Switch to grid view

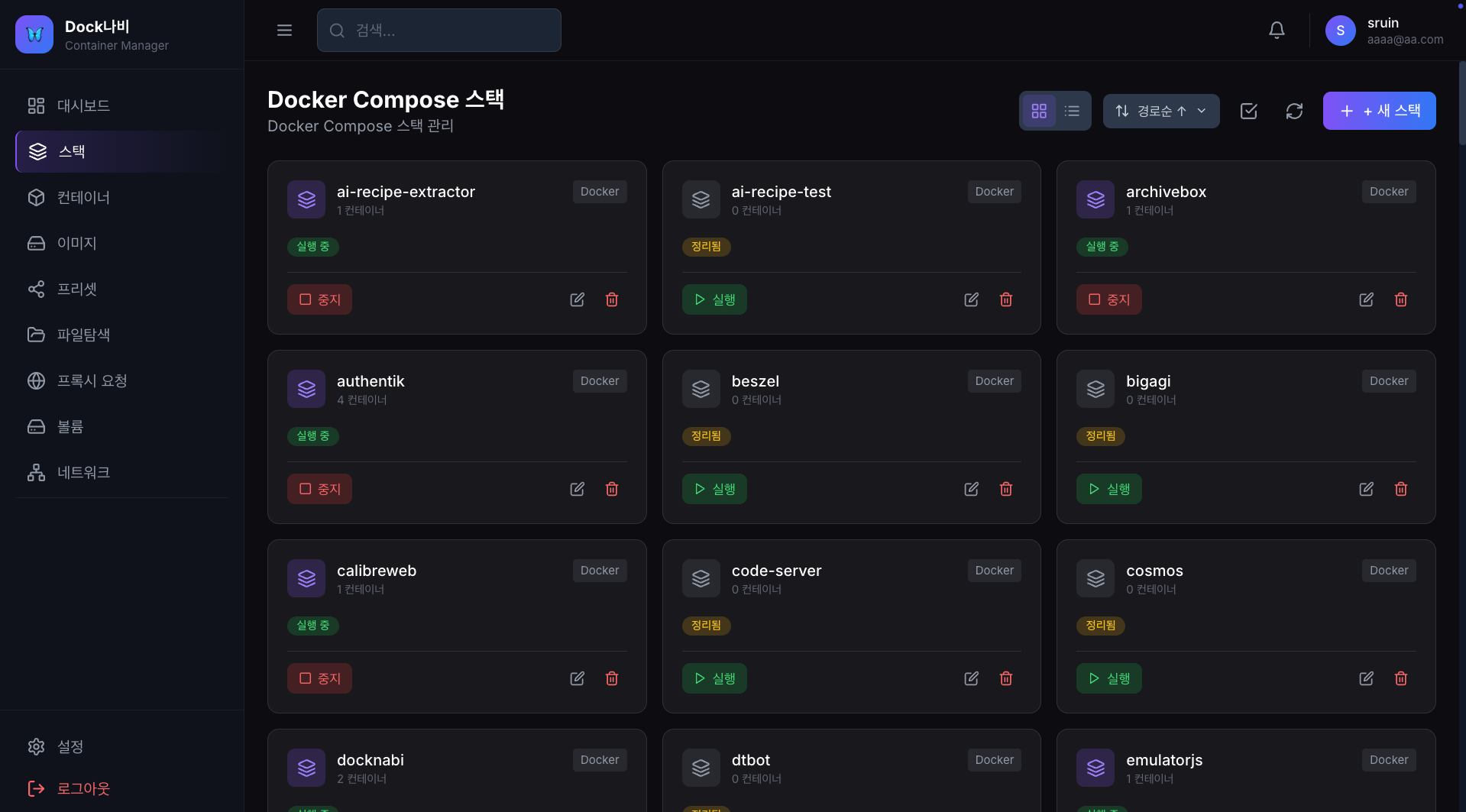(x=1039, y=112)
